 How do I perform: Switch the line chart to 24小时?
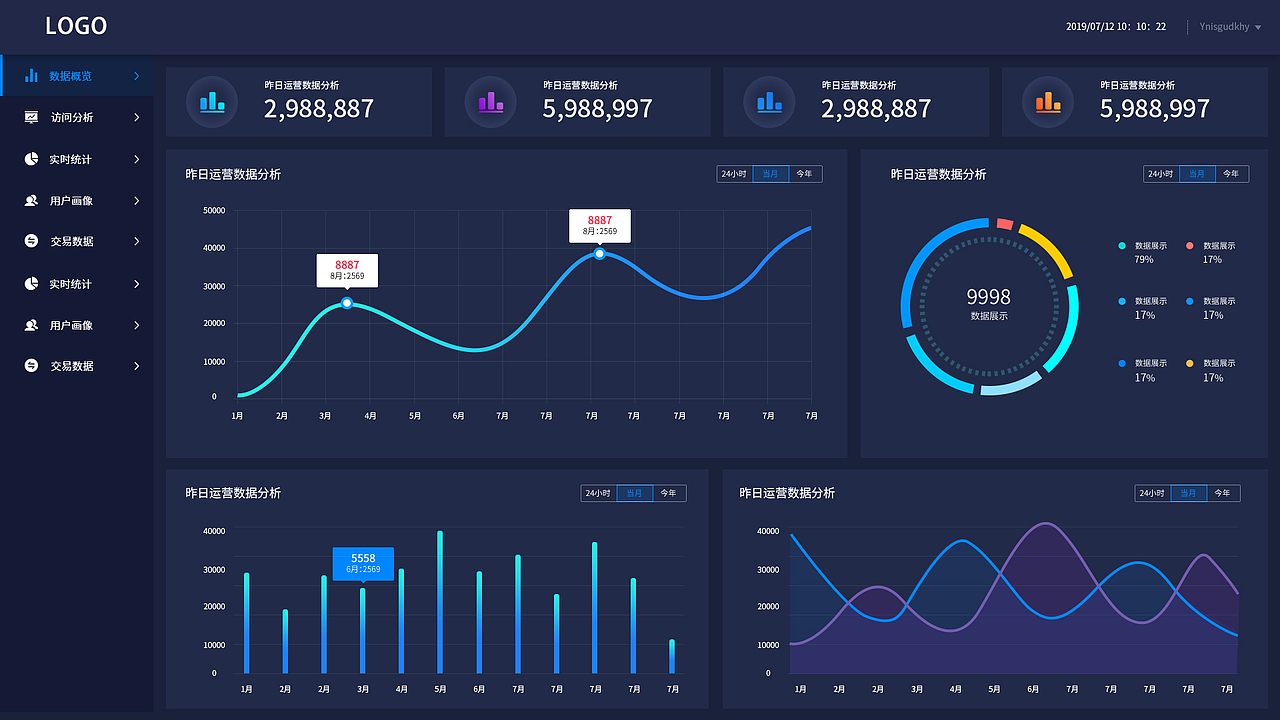tap(735, 174)
